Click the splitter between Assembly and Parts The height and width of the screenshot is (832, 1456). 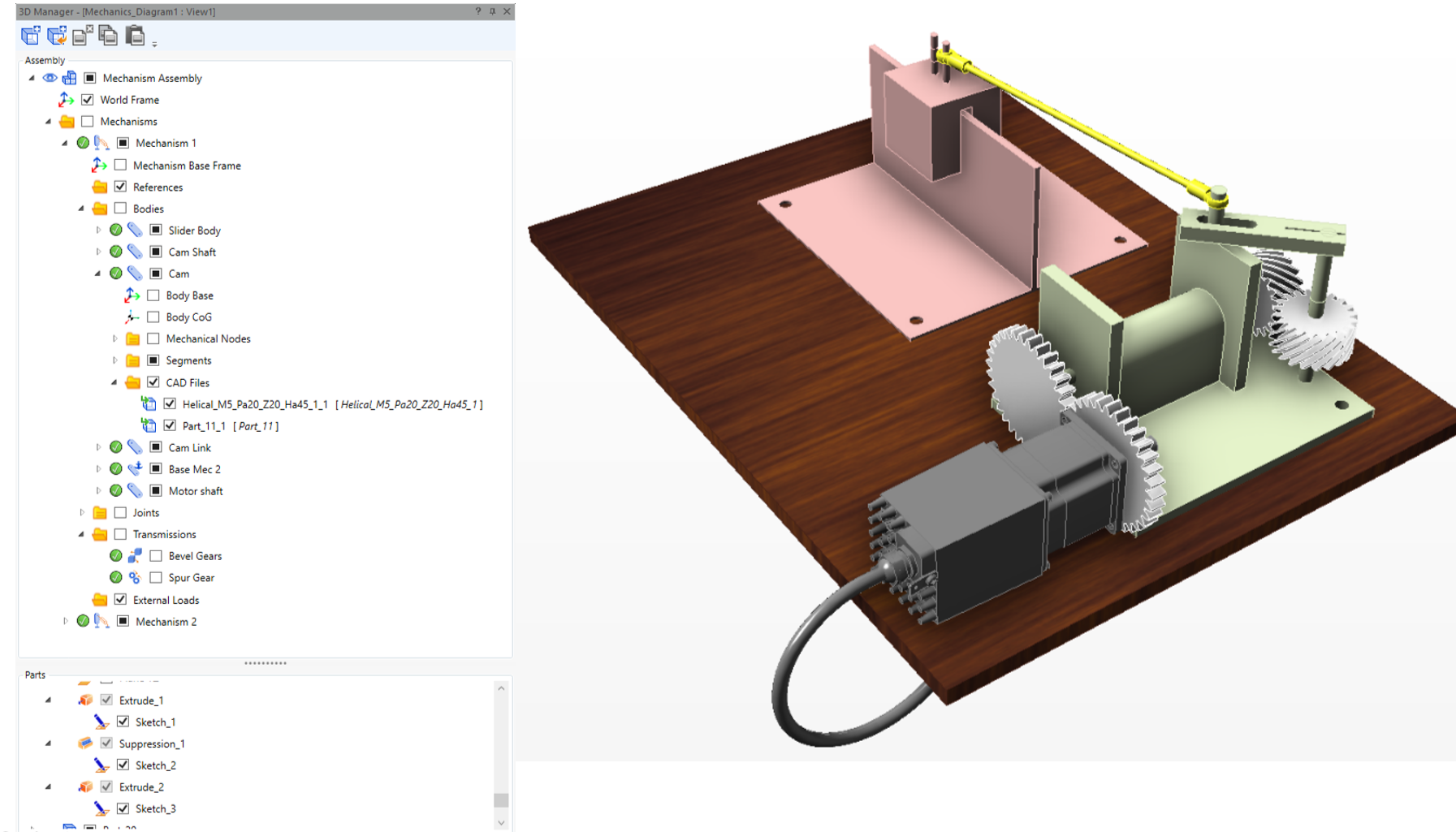(266, 664)
